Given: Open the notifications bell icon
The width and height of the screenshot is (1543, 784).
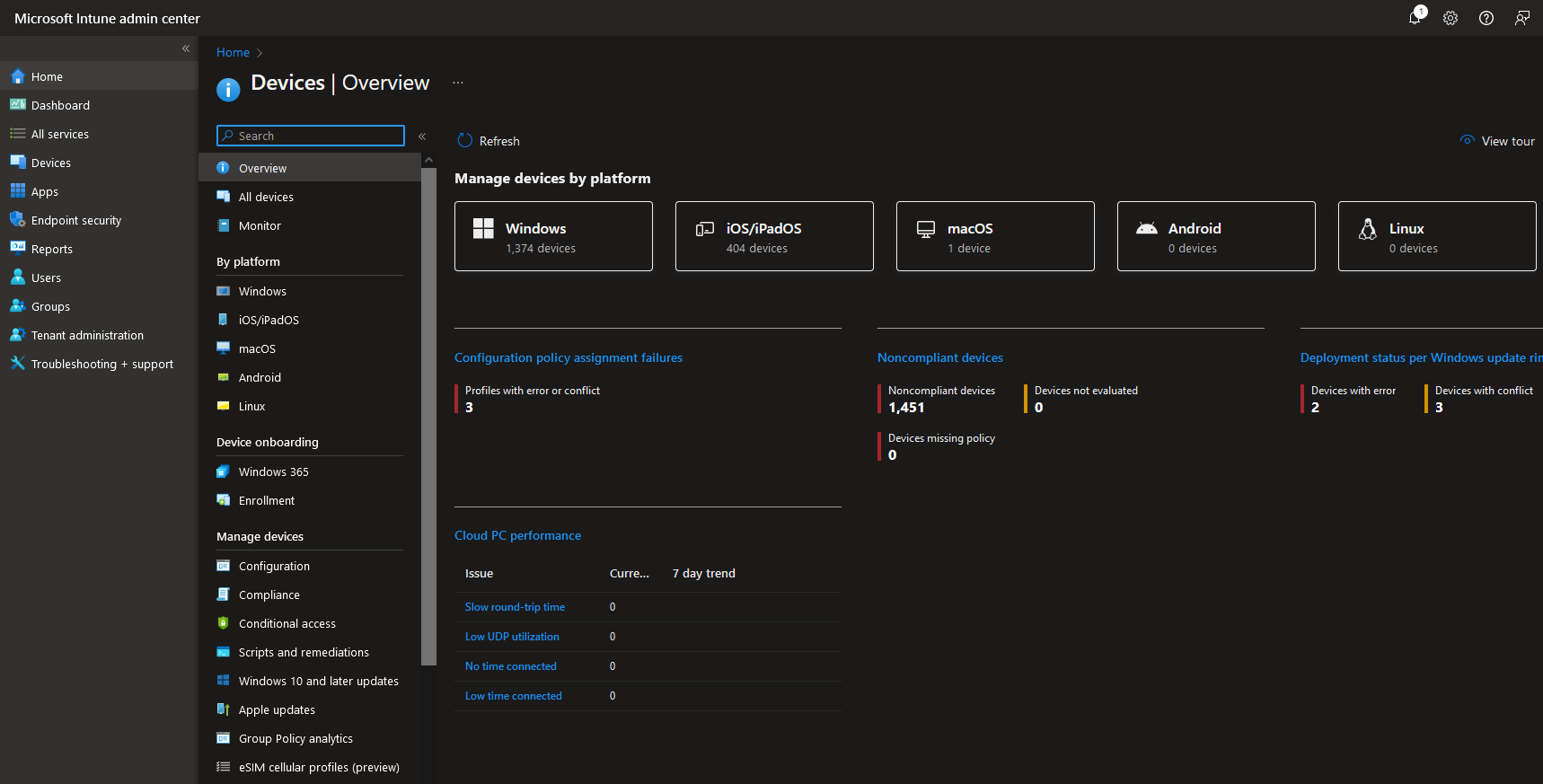Looking at the screenshot, I should (1415, 17).
